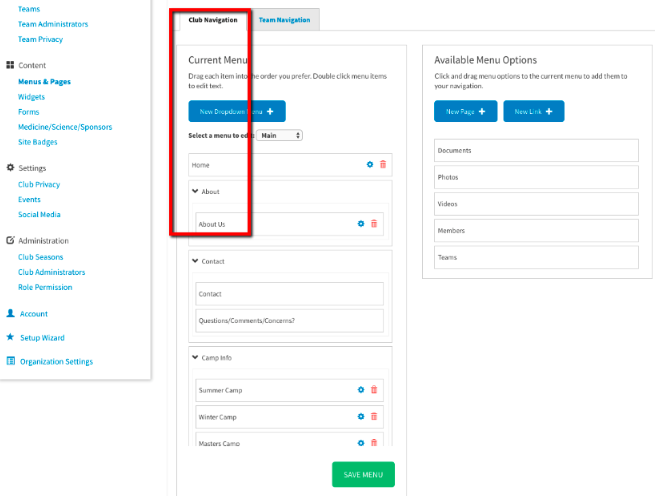Click the gear icon on Home row

(x=370, y=164)
